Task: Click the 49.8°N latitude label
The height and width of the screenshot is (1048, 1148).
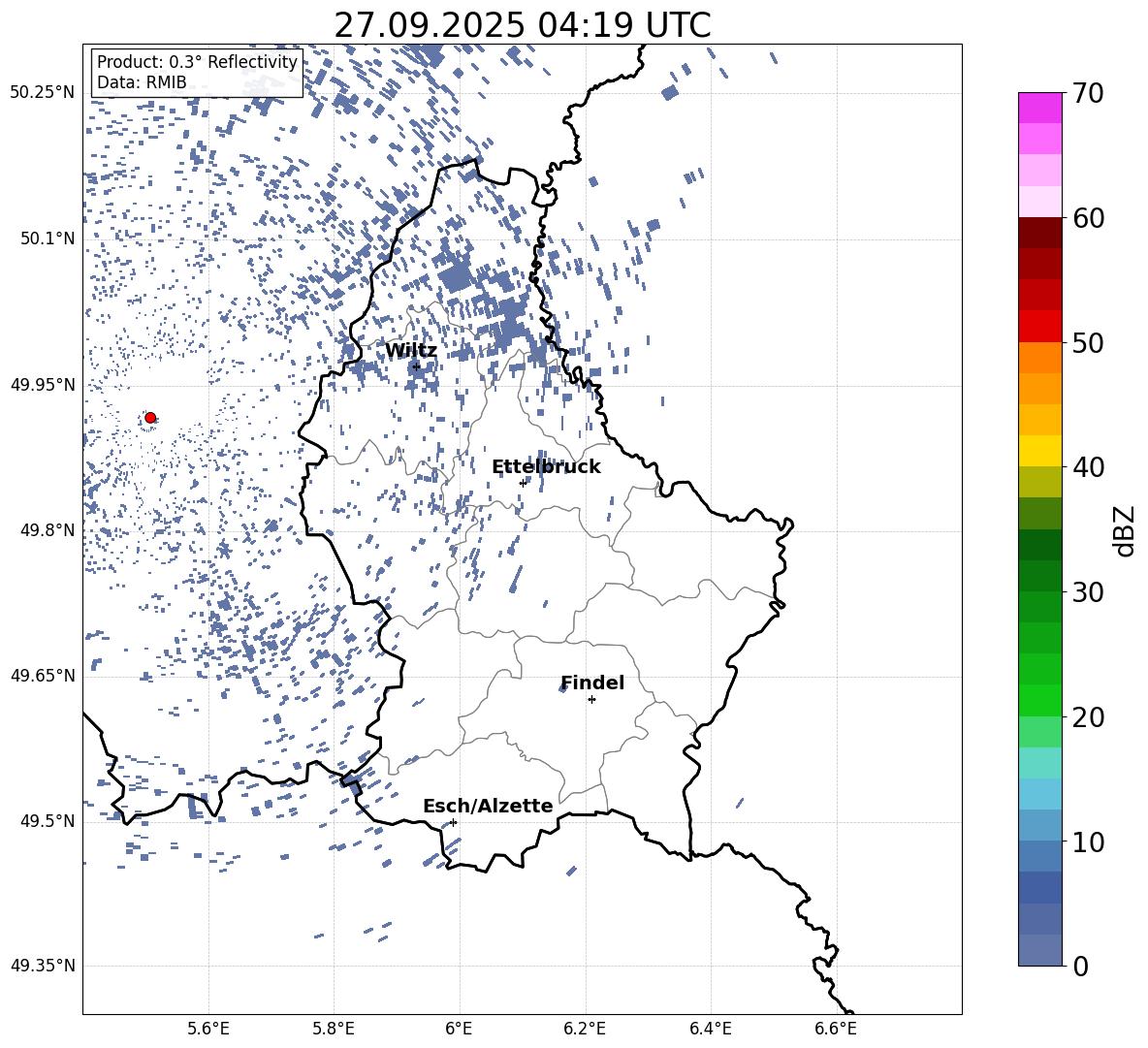Action: (48, 530)
